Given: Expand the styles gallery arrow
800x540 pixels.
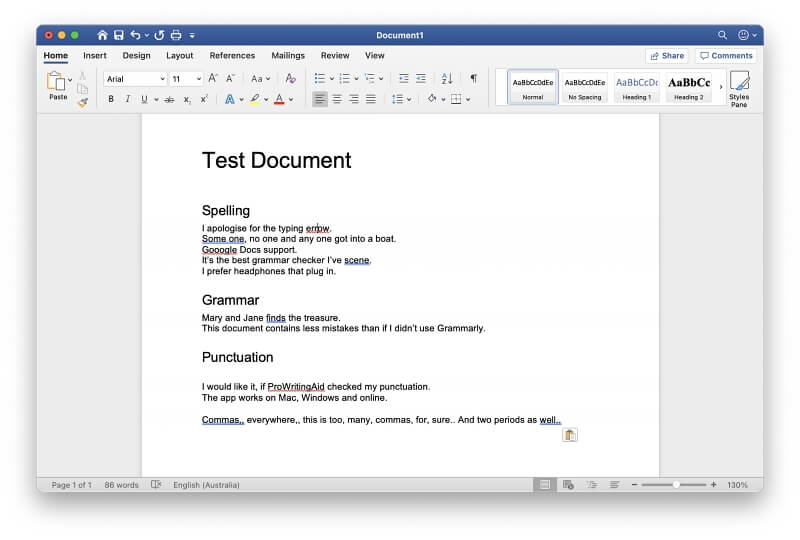Looking at the screenshot, I should (x=721, y=87).
